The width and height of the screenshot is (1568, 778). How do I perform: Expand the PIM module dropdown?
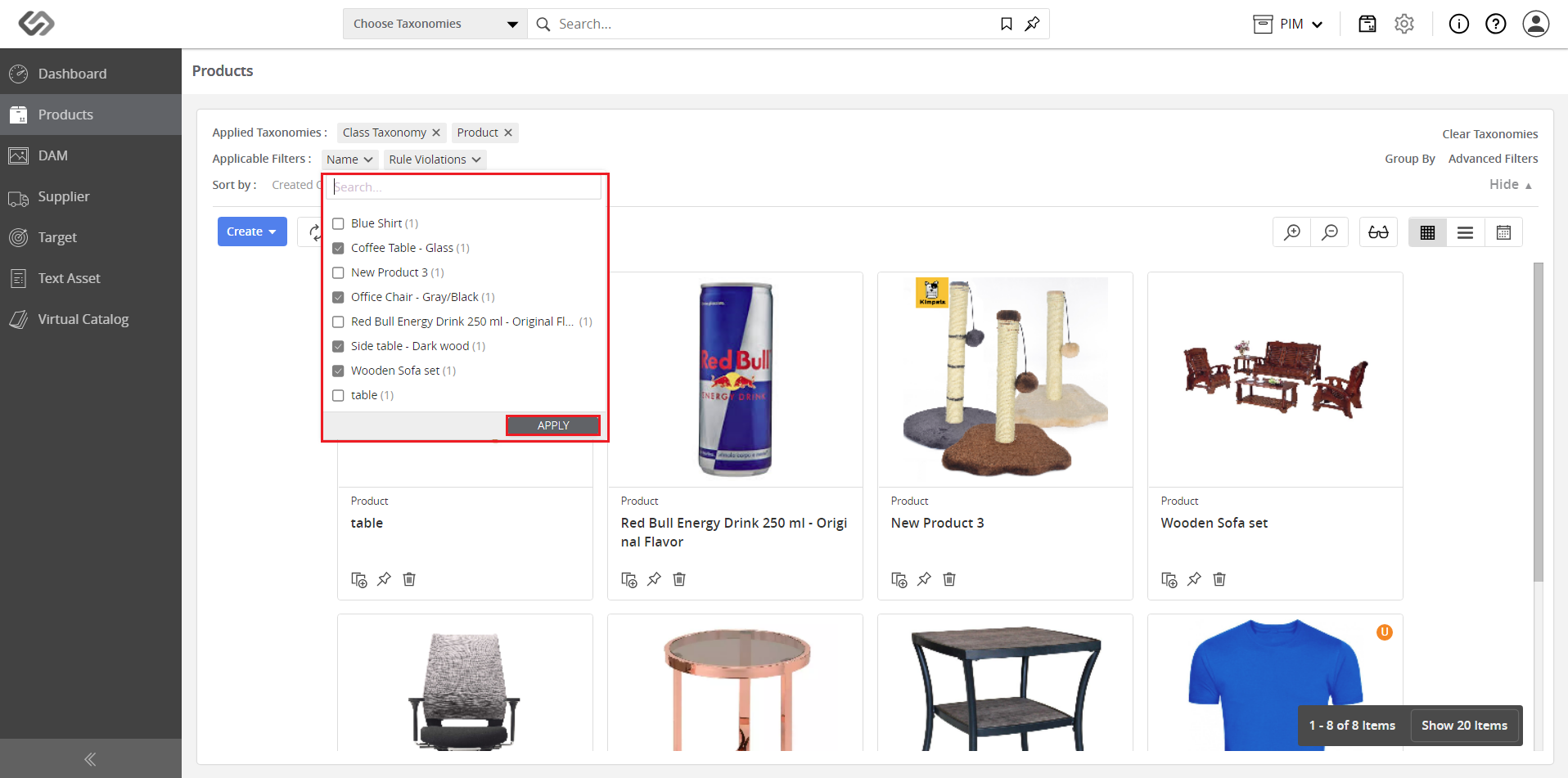tap(1288, 24)
